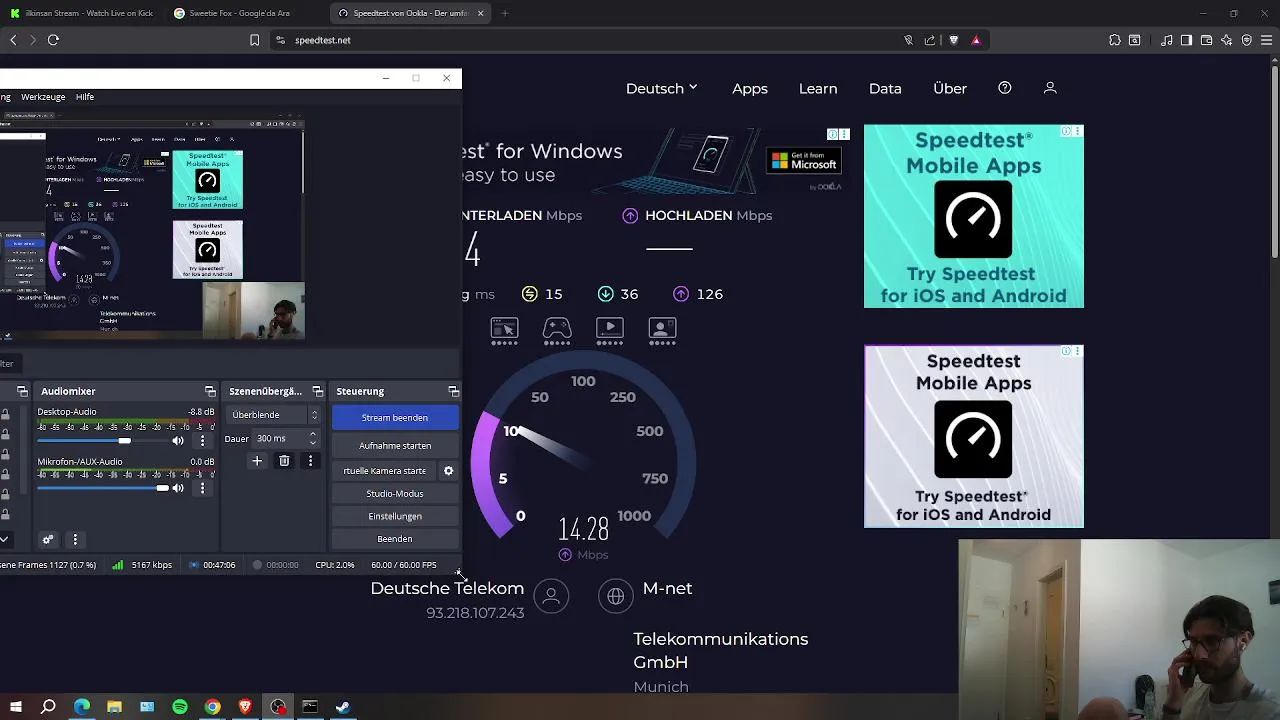
Task: Open a new browser tab
Action: [505, 13]
